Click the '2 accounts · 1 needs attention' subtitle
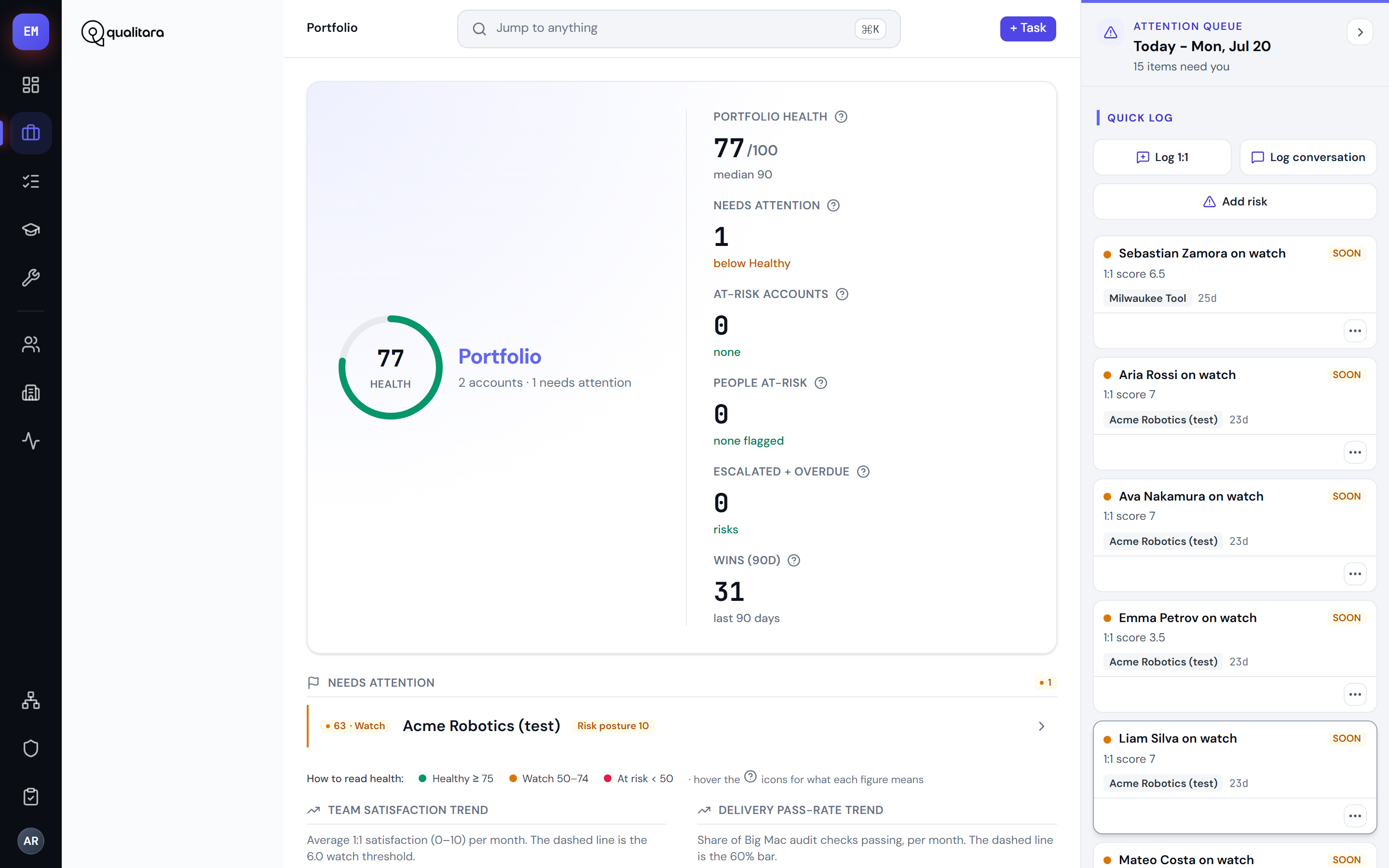 (x=544, y=383)
